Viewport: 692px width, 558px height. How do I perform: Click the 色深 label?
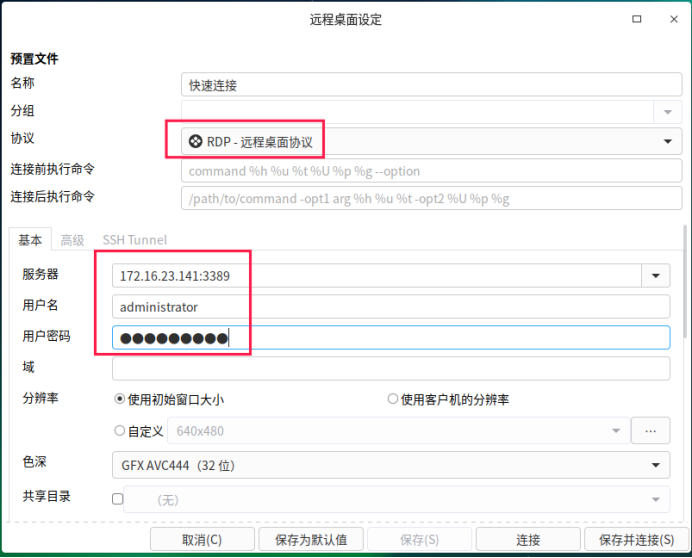[34, 462]
